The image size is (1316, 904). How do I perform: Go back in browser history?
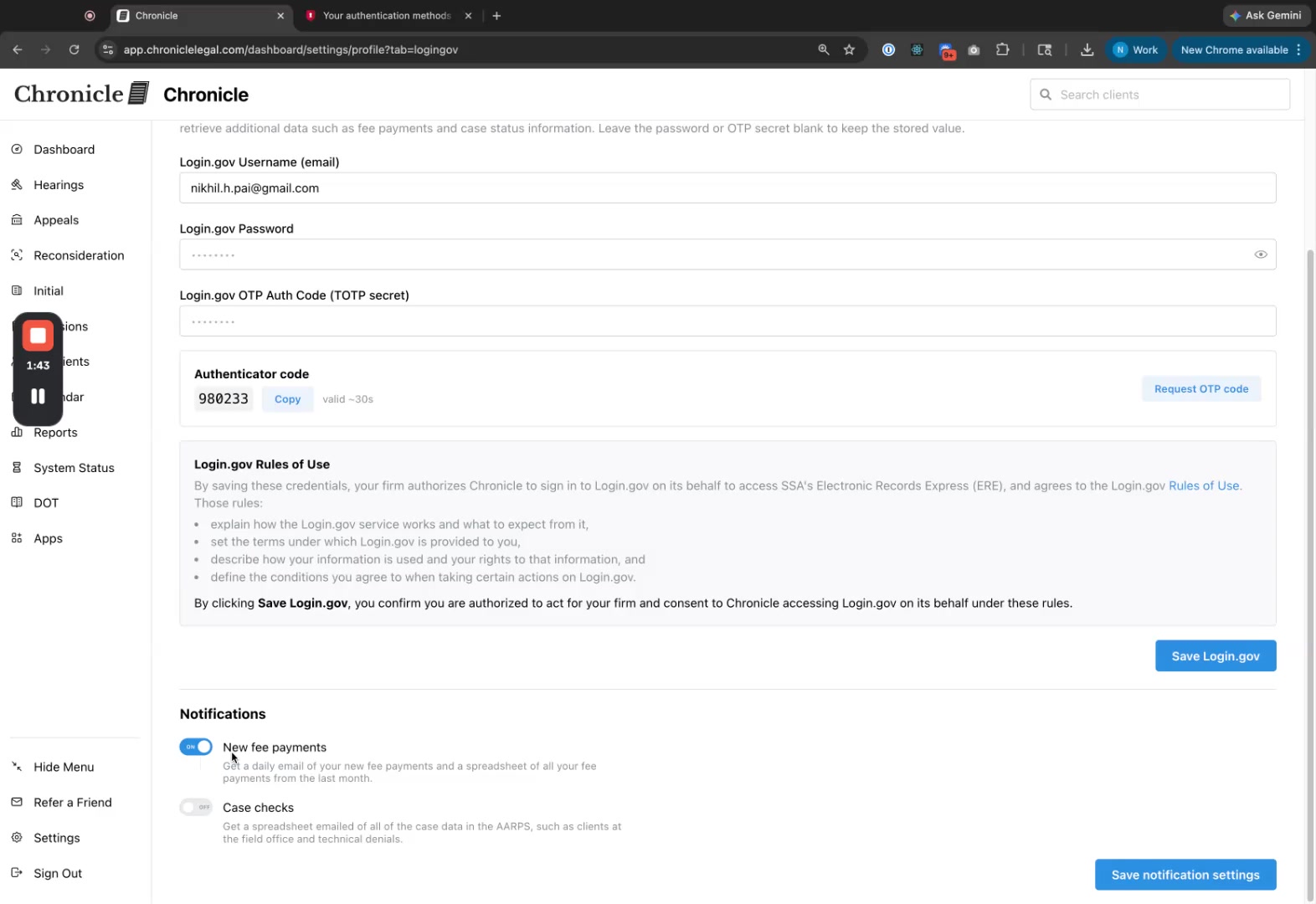coord(18,49)
